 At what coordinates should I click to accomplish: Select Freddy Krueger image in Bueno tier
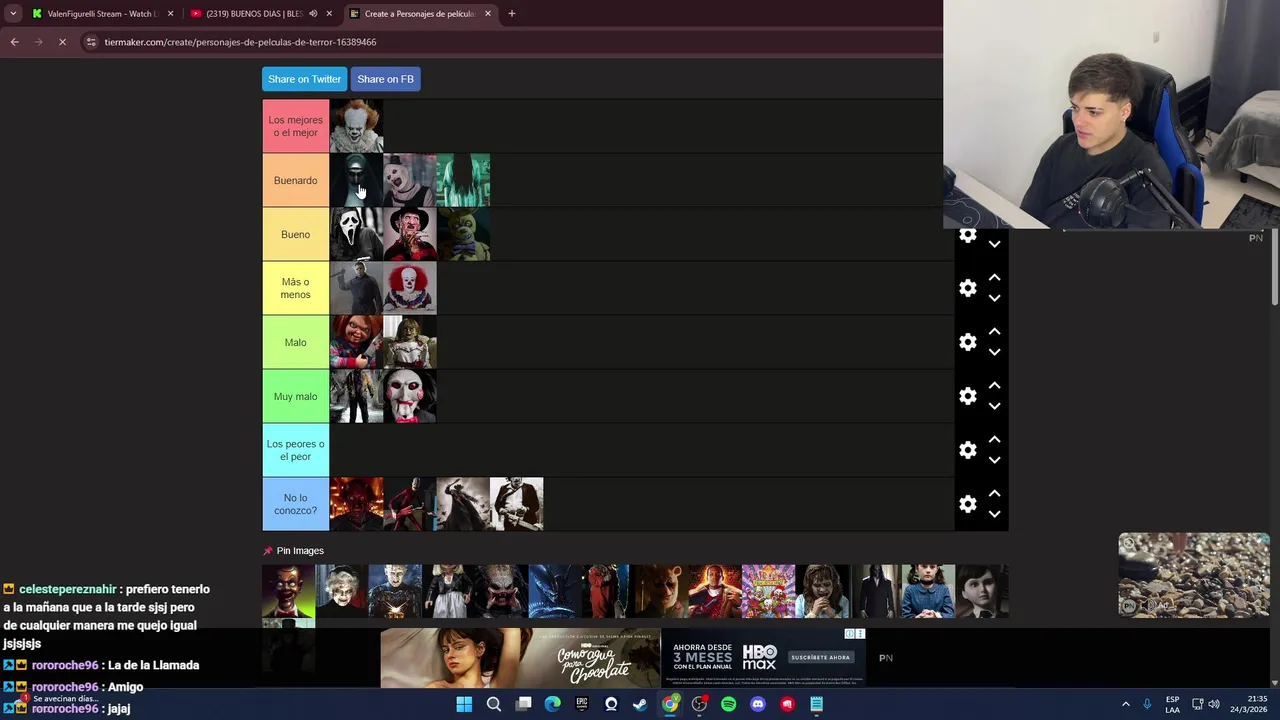410,234
